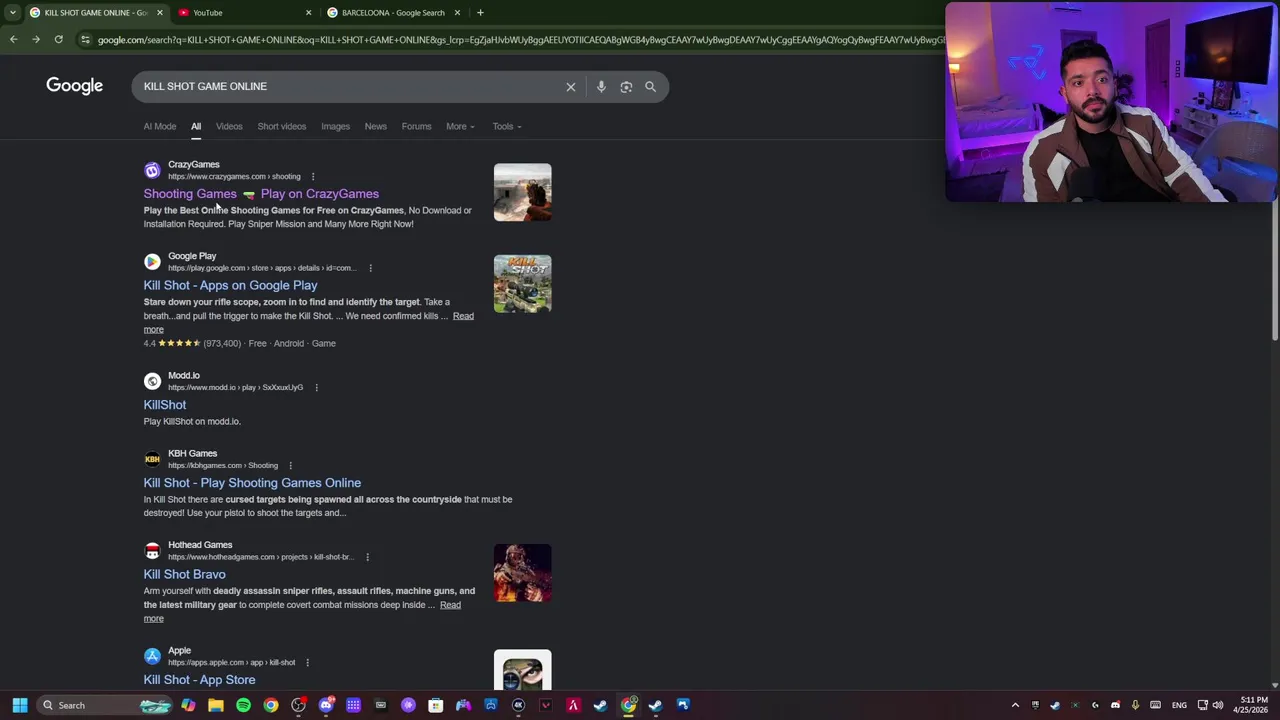1280x720 pixels.
Task: Open File Explorer from the taskbar
Action: click(x=215, y=706)
